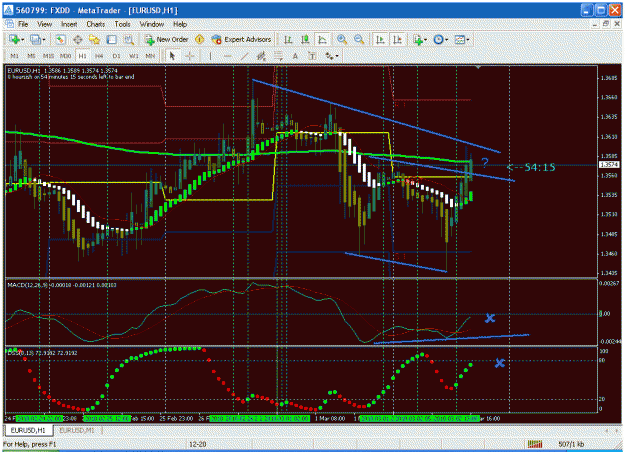
Task: Select the Fibonacci Retracement tool
Action: coord(278,56)
